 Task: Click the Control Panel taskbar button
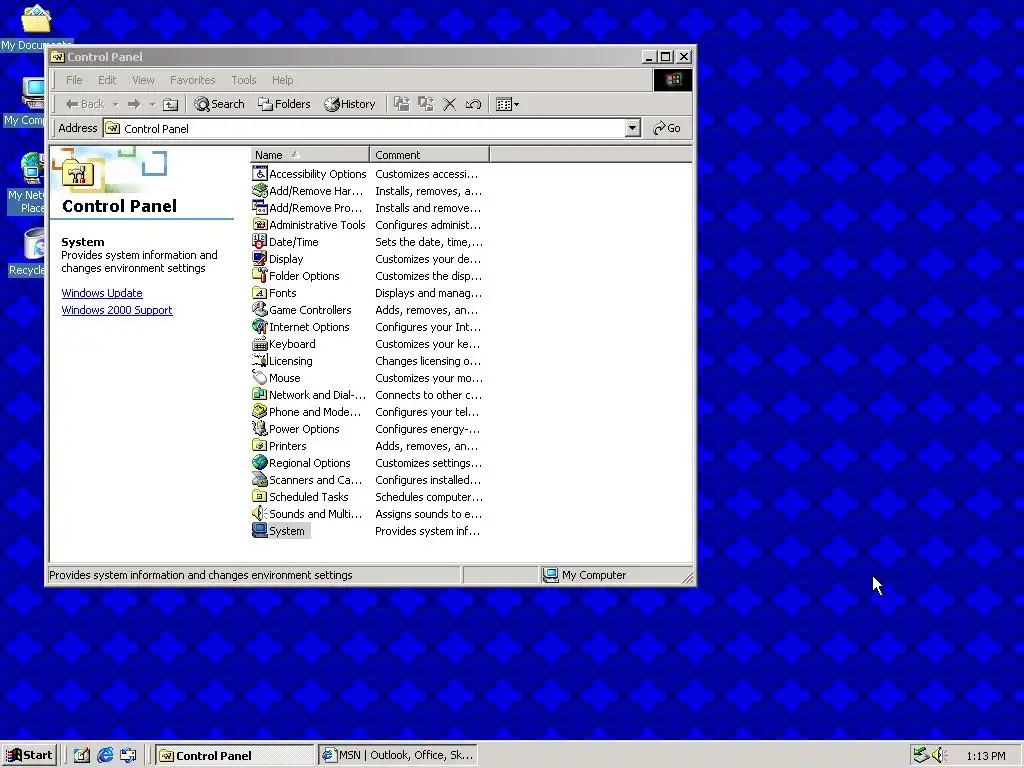pyautogui.click(x=235, y=755)
